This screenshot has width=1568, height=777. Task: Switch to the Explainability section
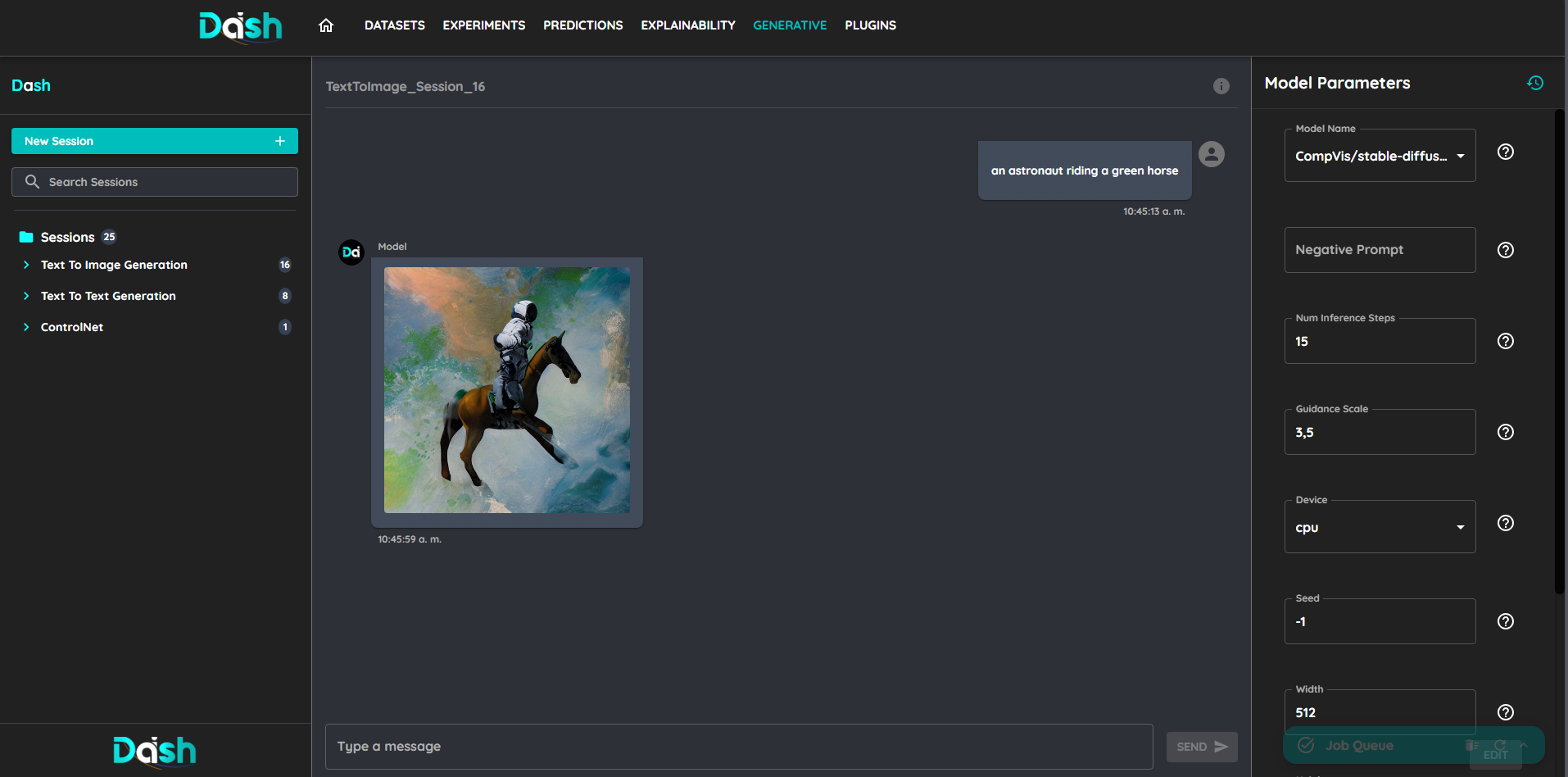(x=687, y=25)
